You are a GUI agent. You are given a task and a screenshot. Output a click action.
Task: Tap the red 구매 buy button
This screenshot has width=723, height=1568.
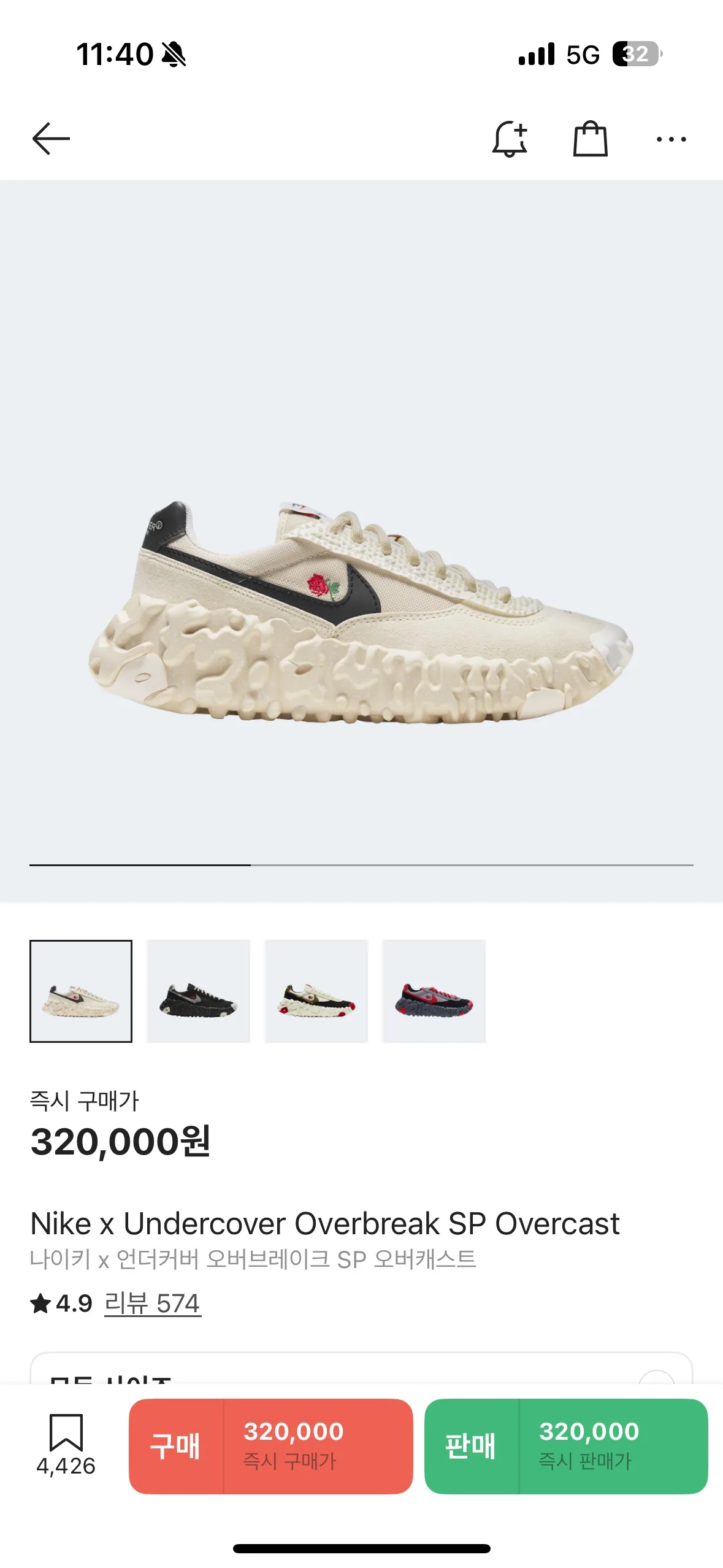point(270,1446)
